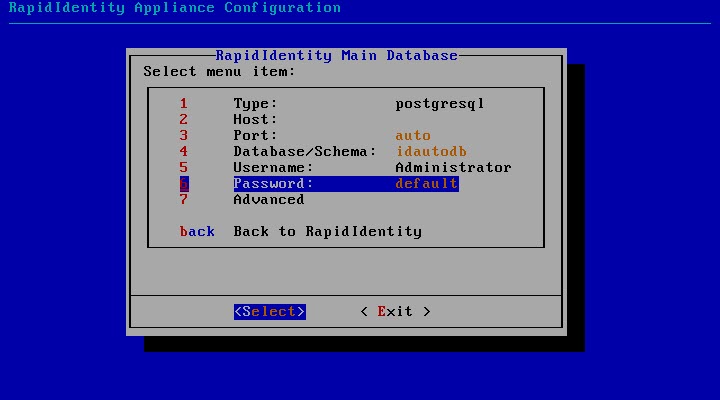This screenshot has height=400, width=720.
Task: Click the idautodb database value
Action: 431,152
